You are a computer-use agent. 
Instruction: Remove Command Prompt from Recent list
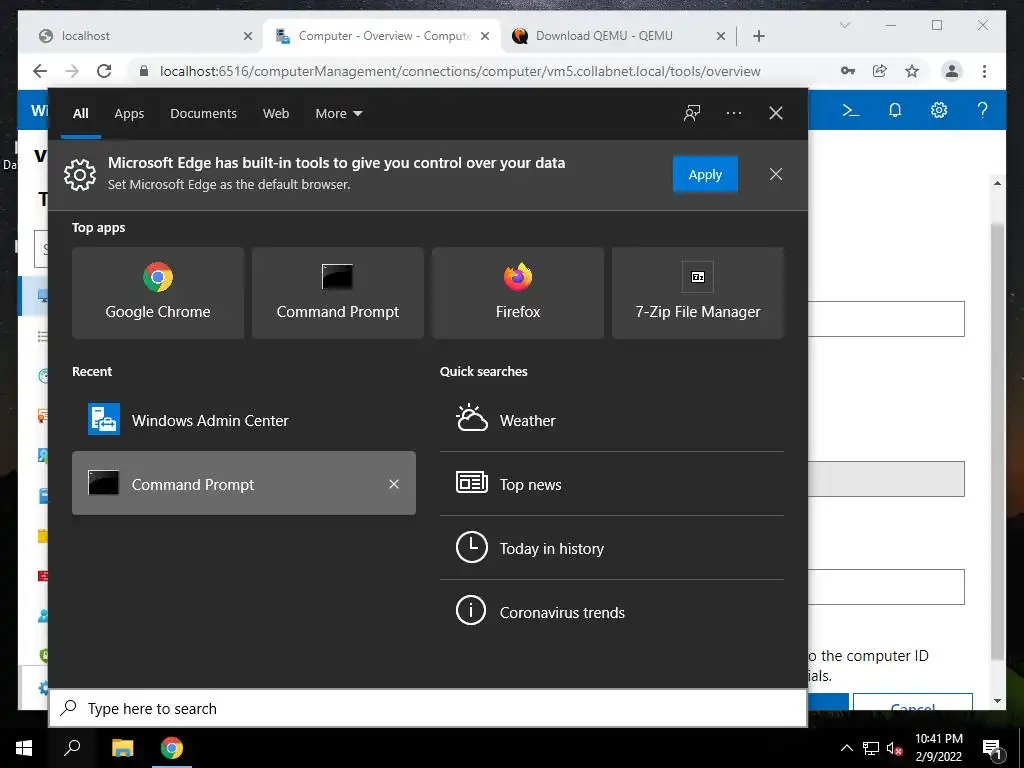click(x=394, y=484)
